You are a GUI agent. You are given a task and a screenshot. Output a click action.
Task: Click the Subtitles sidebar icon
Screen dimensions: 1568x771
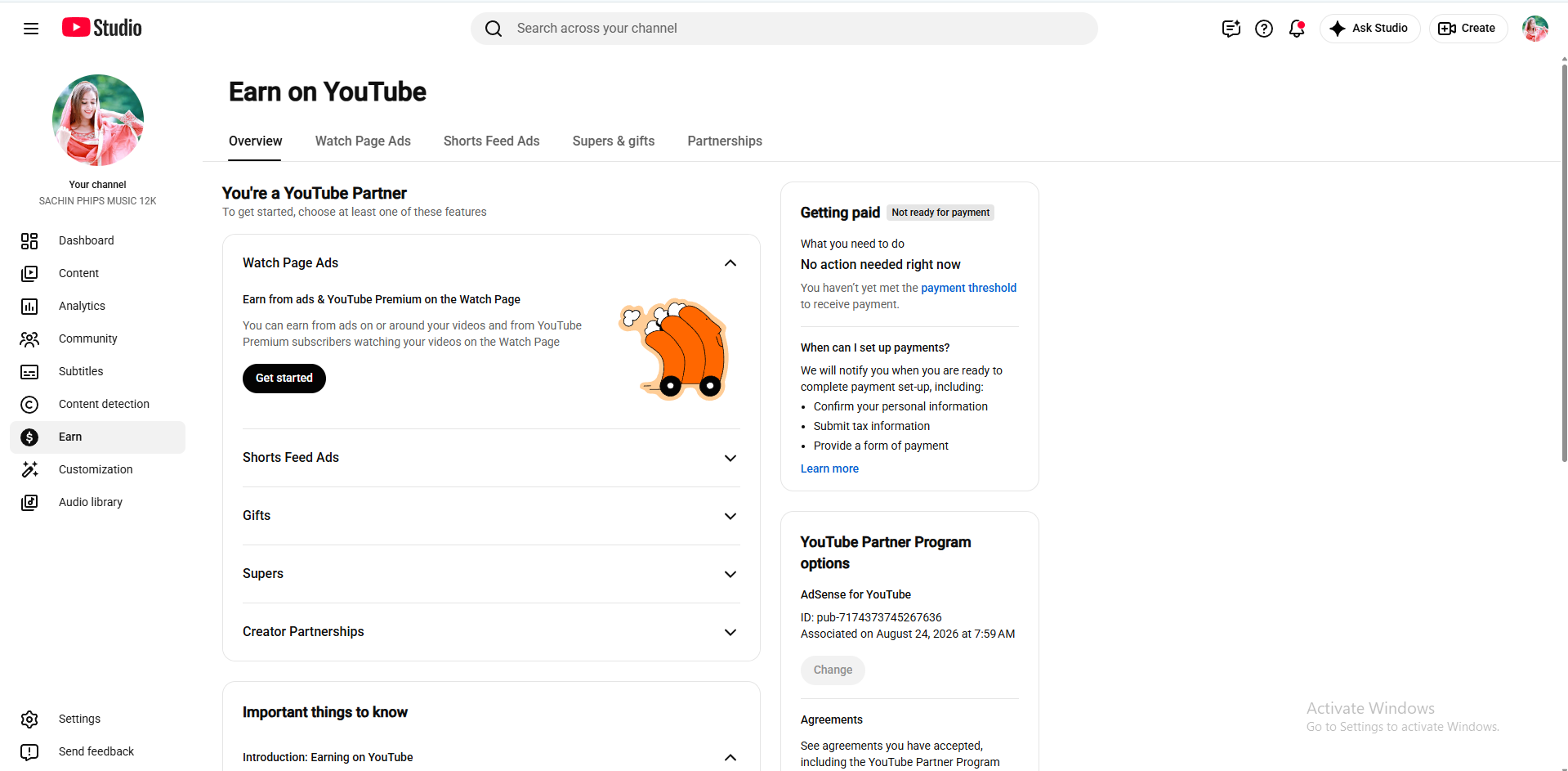coord(29,371)
